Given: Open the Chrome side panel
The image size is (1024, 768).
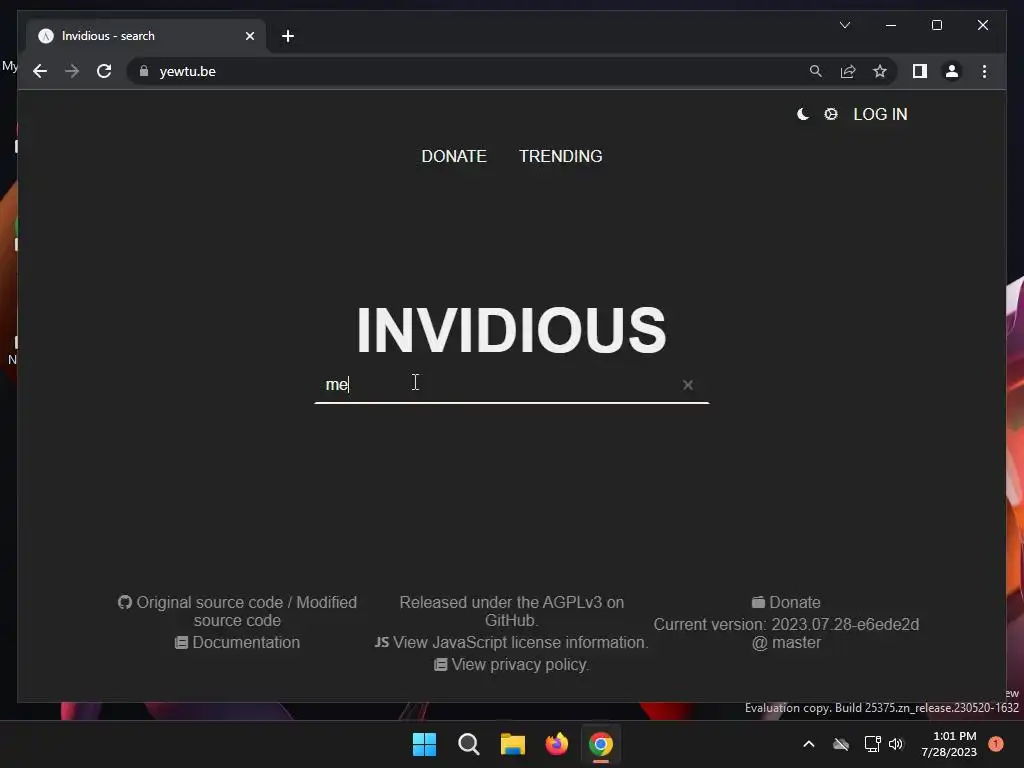Looking at the screenshot, I should point(920,71).
